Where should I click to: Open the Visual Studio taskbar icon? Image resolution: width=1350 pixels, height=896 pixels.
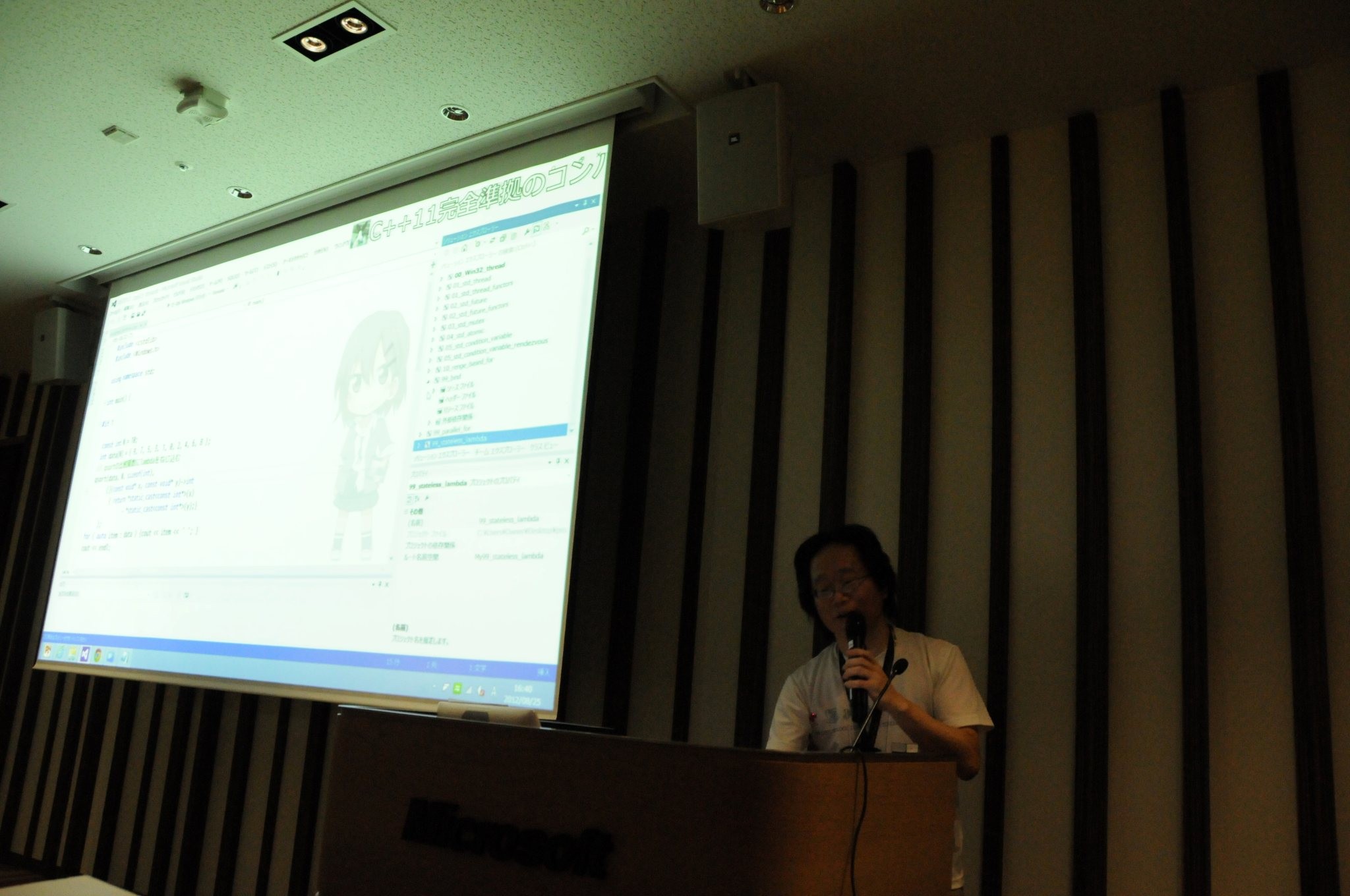click(x=84, y=654)
